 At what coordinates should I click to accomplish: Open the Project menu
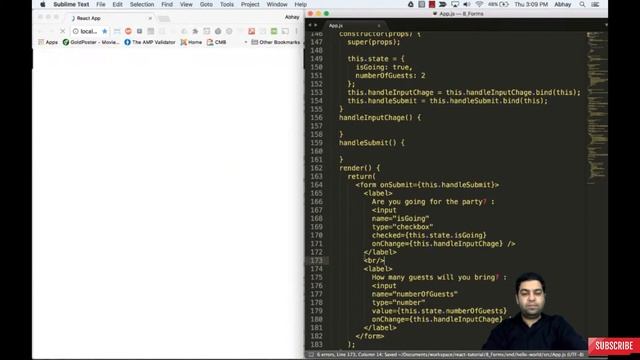pyautogui.click(x=250, y=4)
